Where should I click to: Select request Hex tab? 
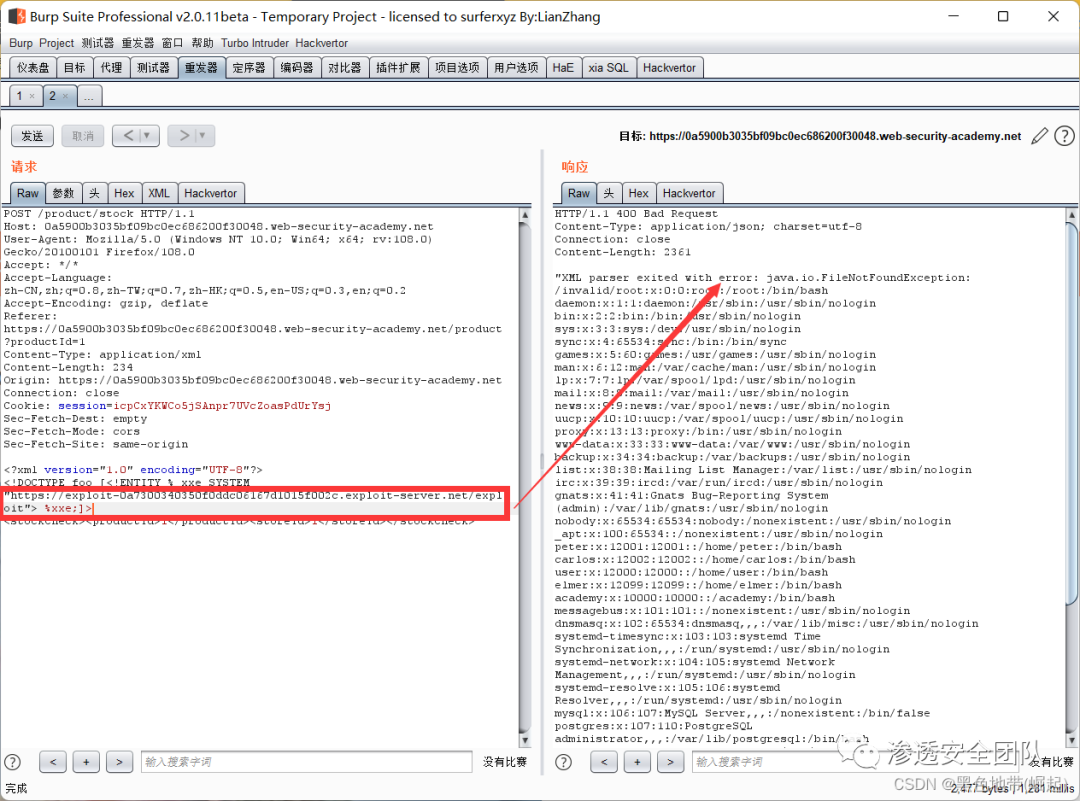point(124,193)
